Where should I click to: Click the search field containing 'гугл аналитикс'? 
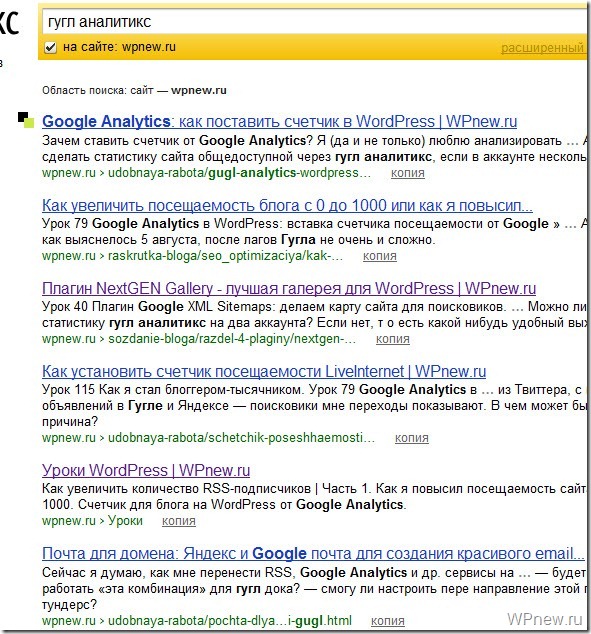[314, 22]
